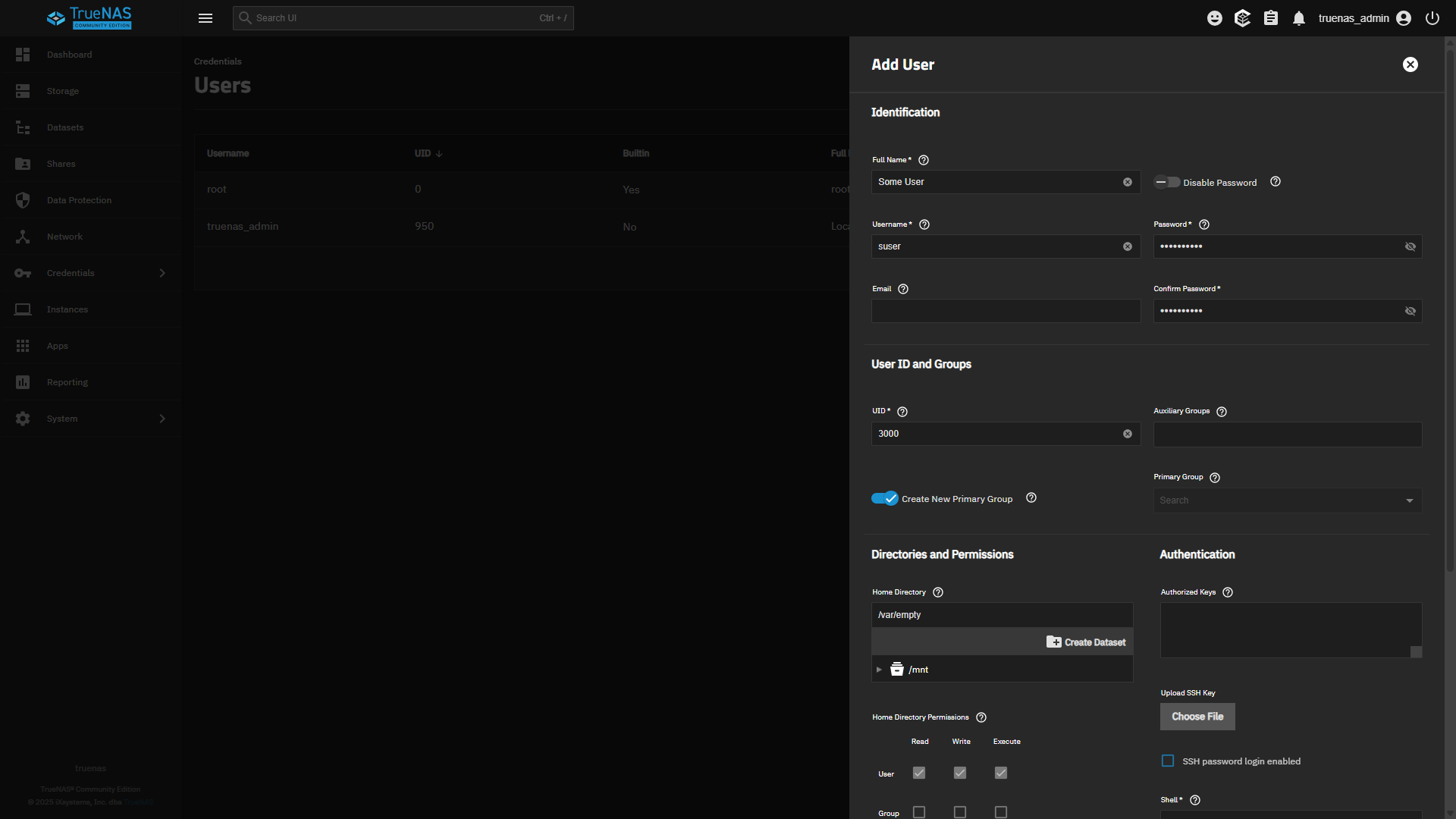Show the Password field contents
The width and height of the screenshot is (1456, 819).
tap(1410, 246)
